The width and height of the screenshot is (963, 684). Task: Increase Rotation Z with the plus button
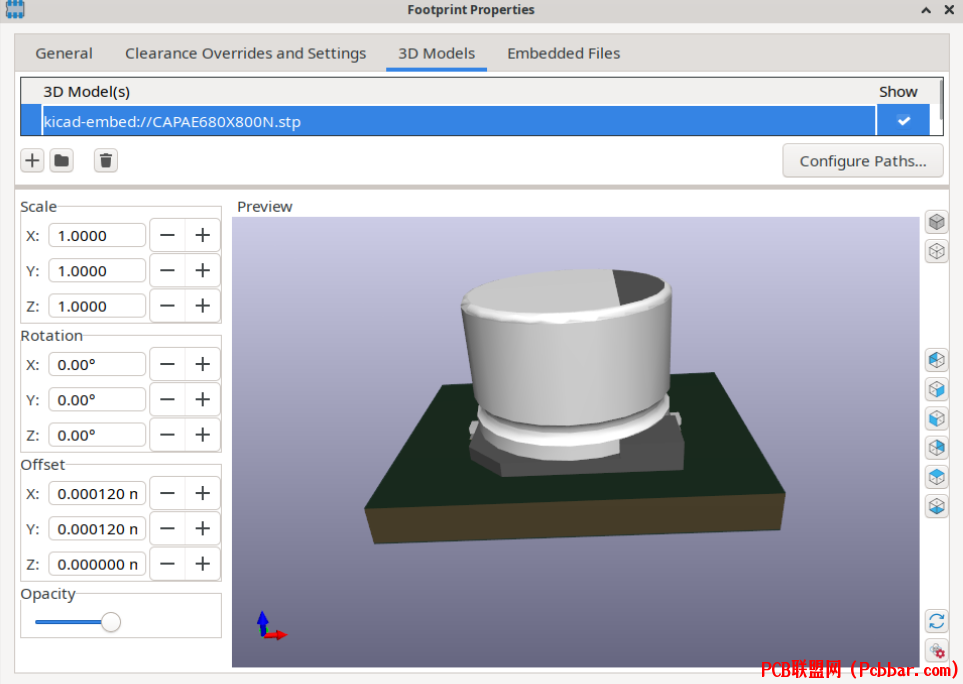[x=203, y=435]
